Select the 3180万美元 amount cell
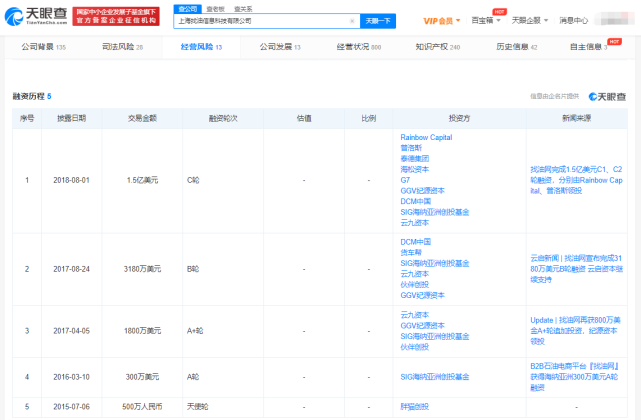This screenshot has width=641, height=420. [142, 269]
